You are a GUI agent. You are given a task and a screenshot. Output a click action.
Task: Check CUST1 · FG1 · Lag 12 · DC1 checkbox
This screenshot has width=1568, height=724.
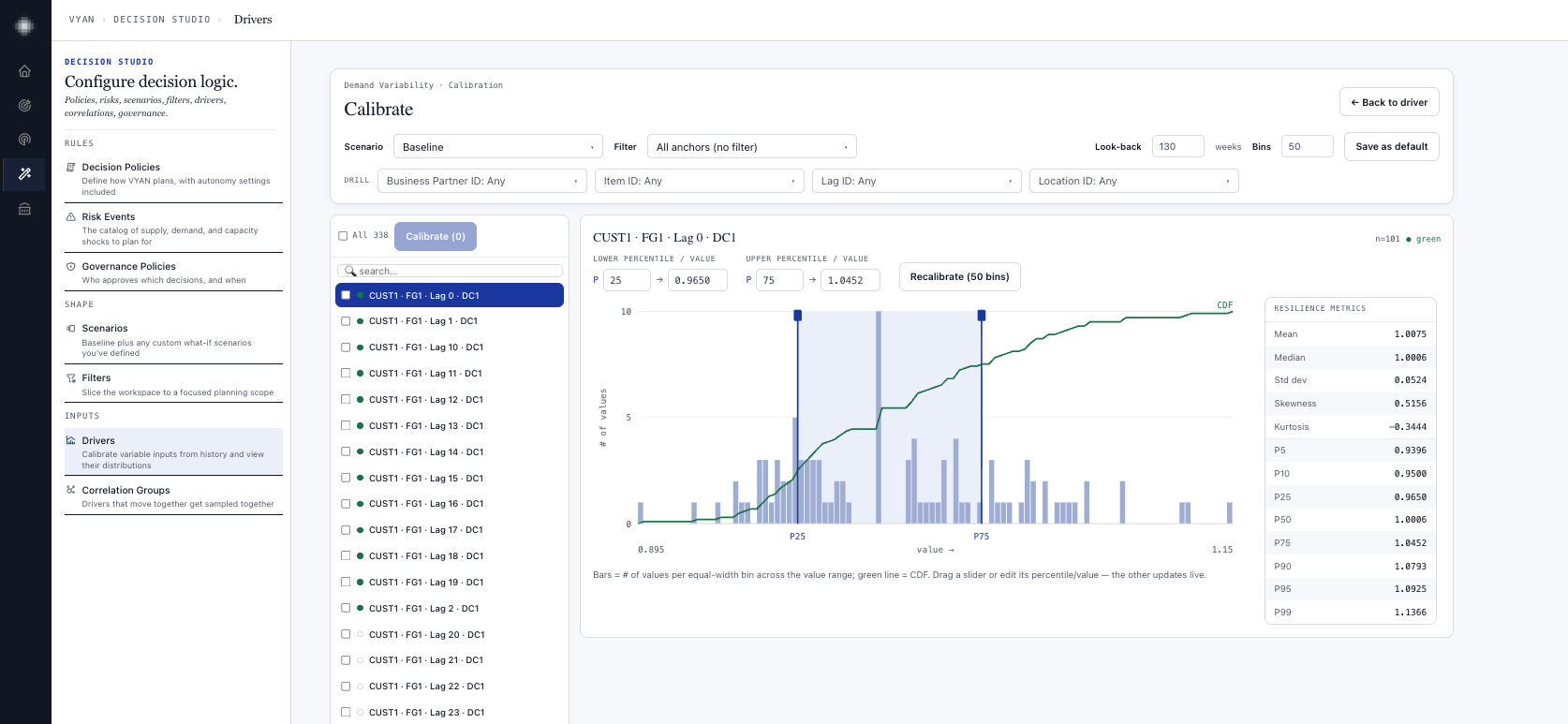pyautogui.click(x=346, y=399)
